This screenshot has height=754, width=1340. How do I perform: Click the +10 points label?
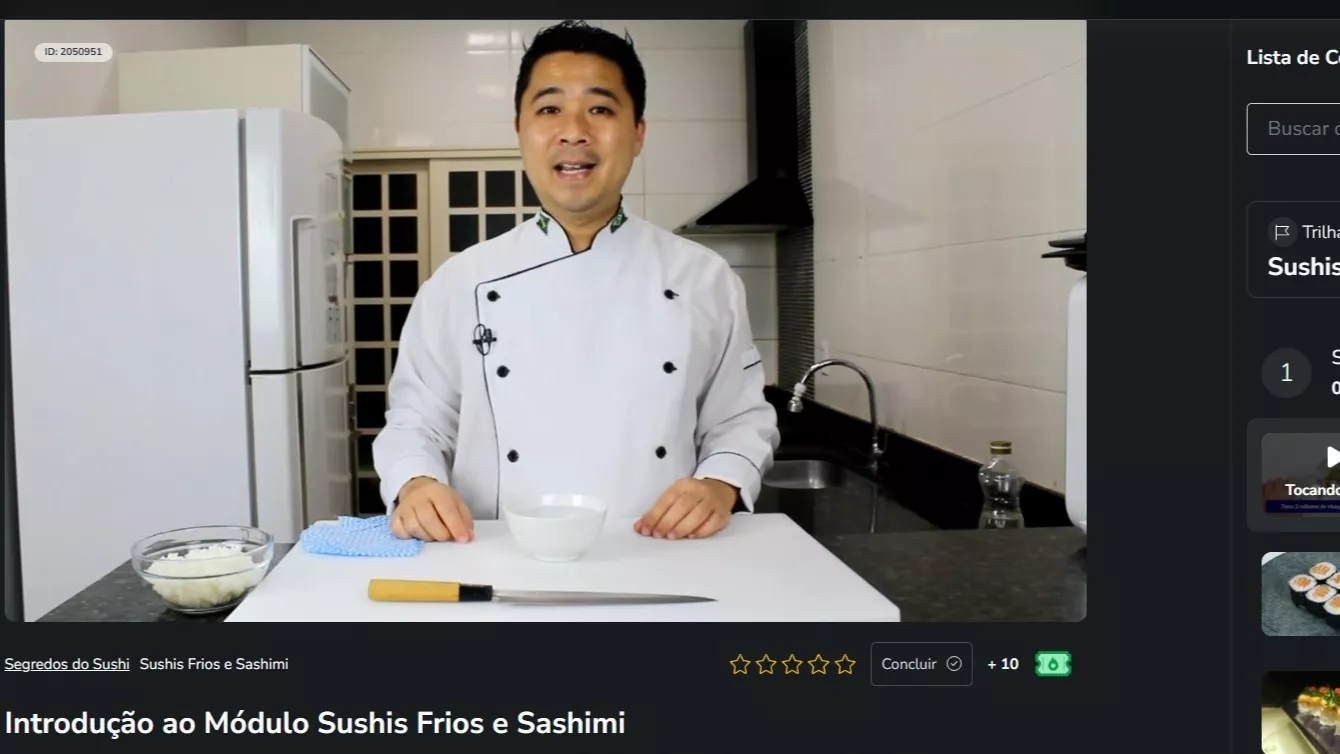[x=1003, y=664]
